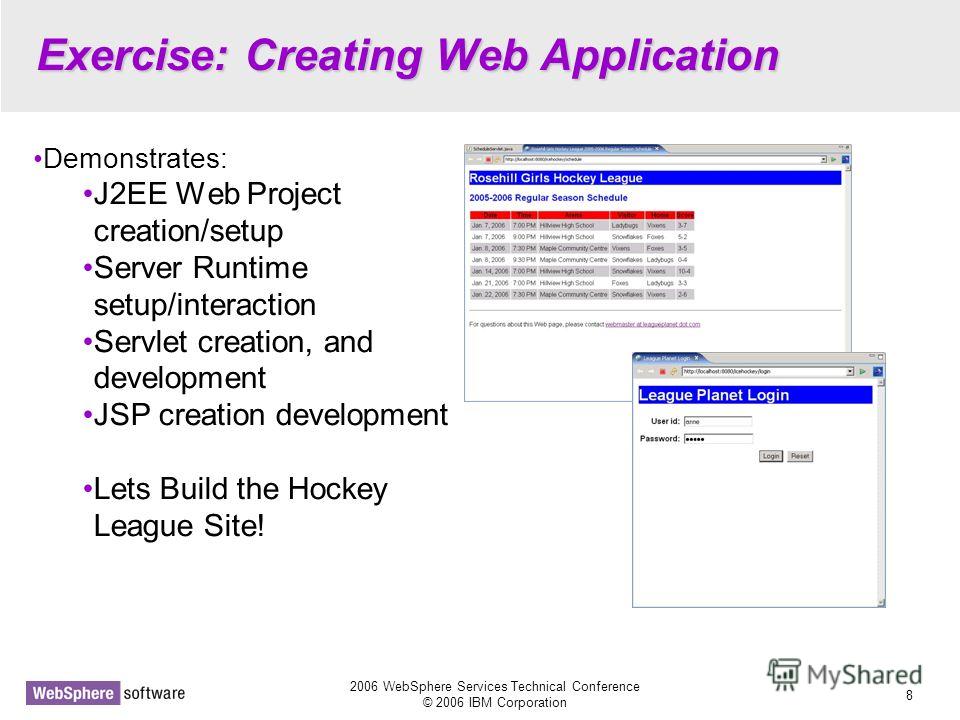Click the Login button
The height and width of the screenshot is (720, 960).
(x=771, y=456)
